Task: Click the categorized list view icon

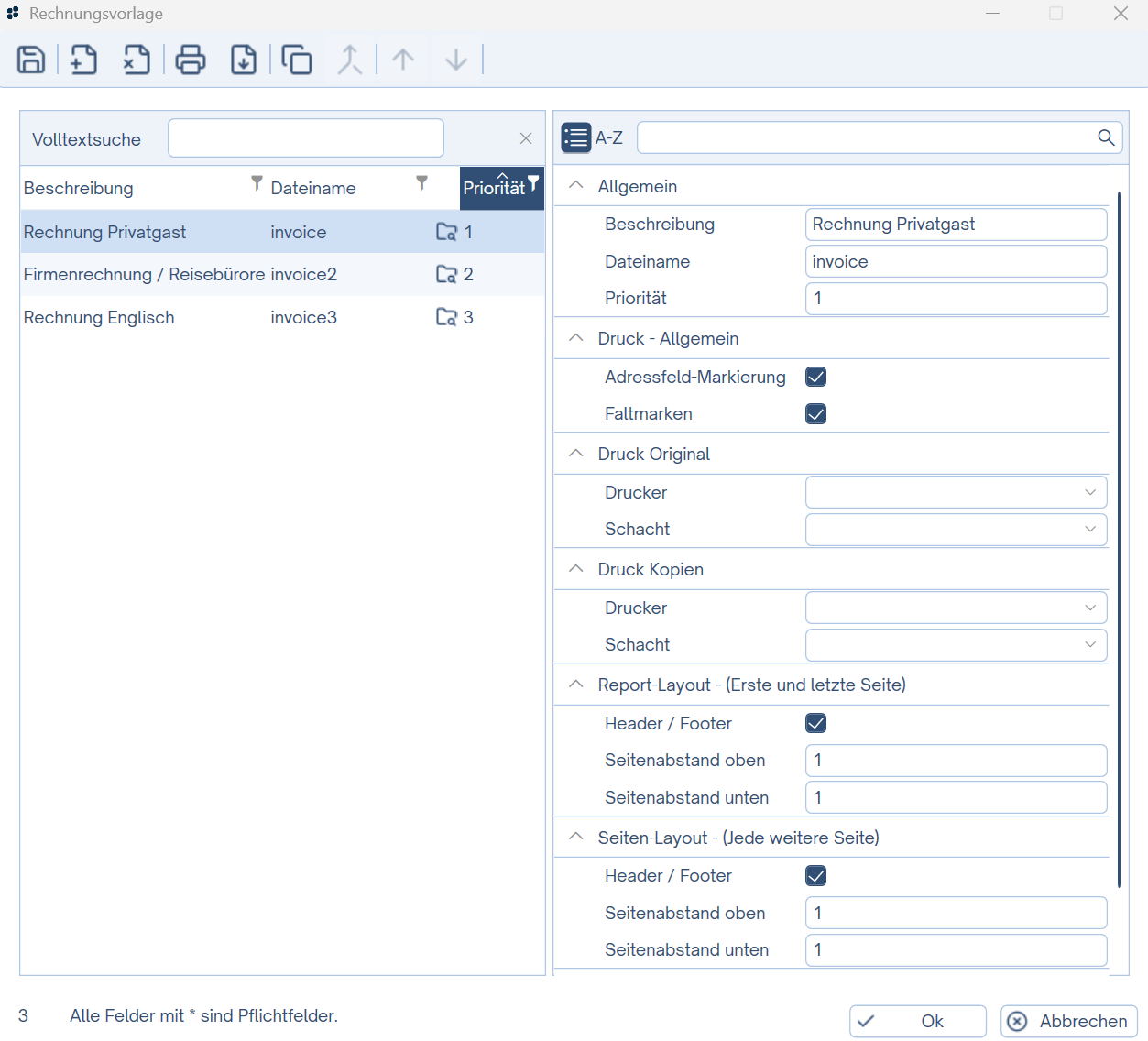Action: point(576,137)
